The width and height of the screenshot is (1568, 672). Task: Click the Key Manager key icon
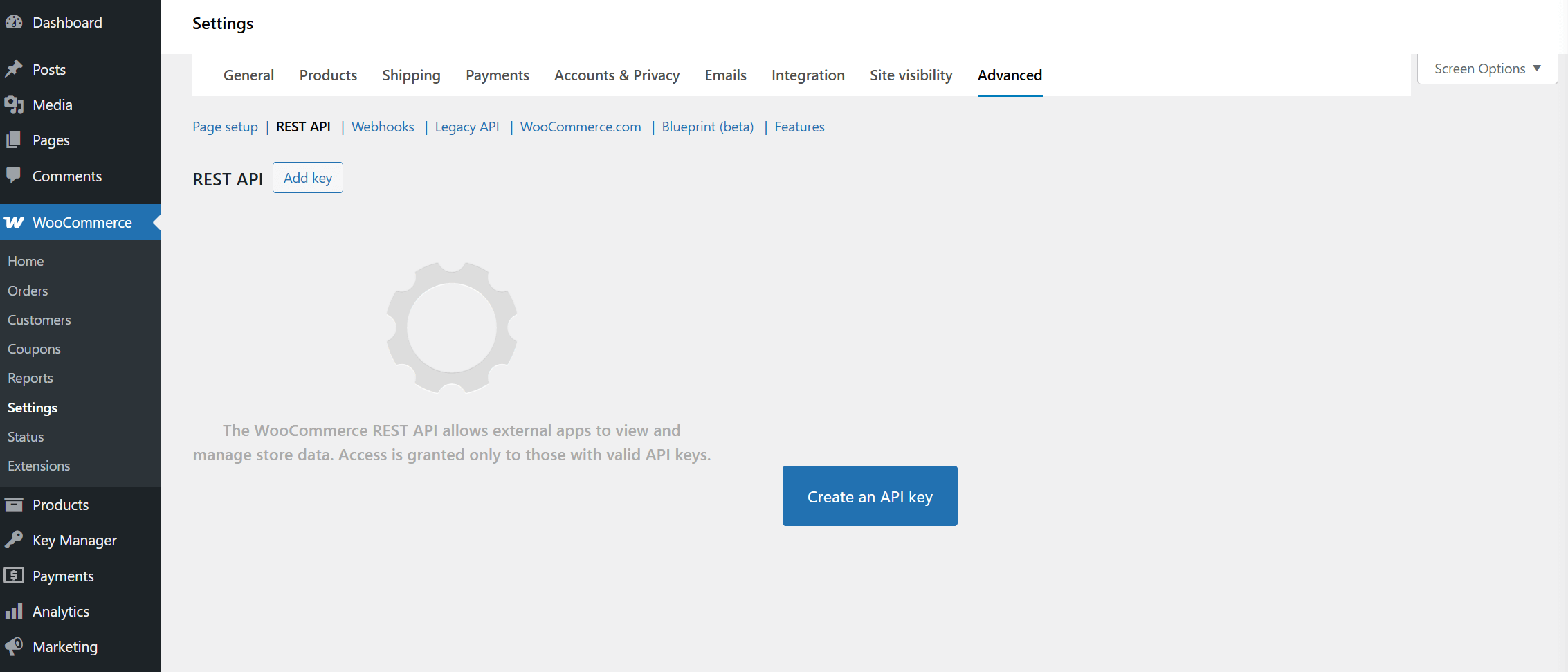pyautogui.click(x=14, y=540)
